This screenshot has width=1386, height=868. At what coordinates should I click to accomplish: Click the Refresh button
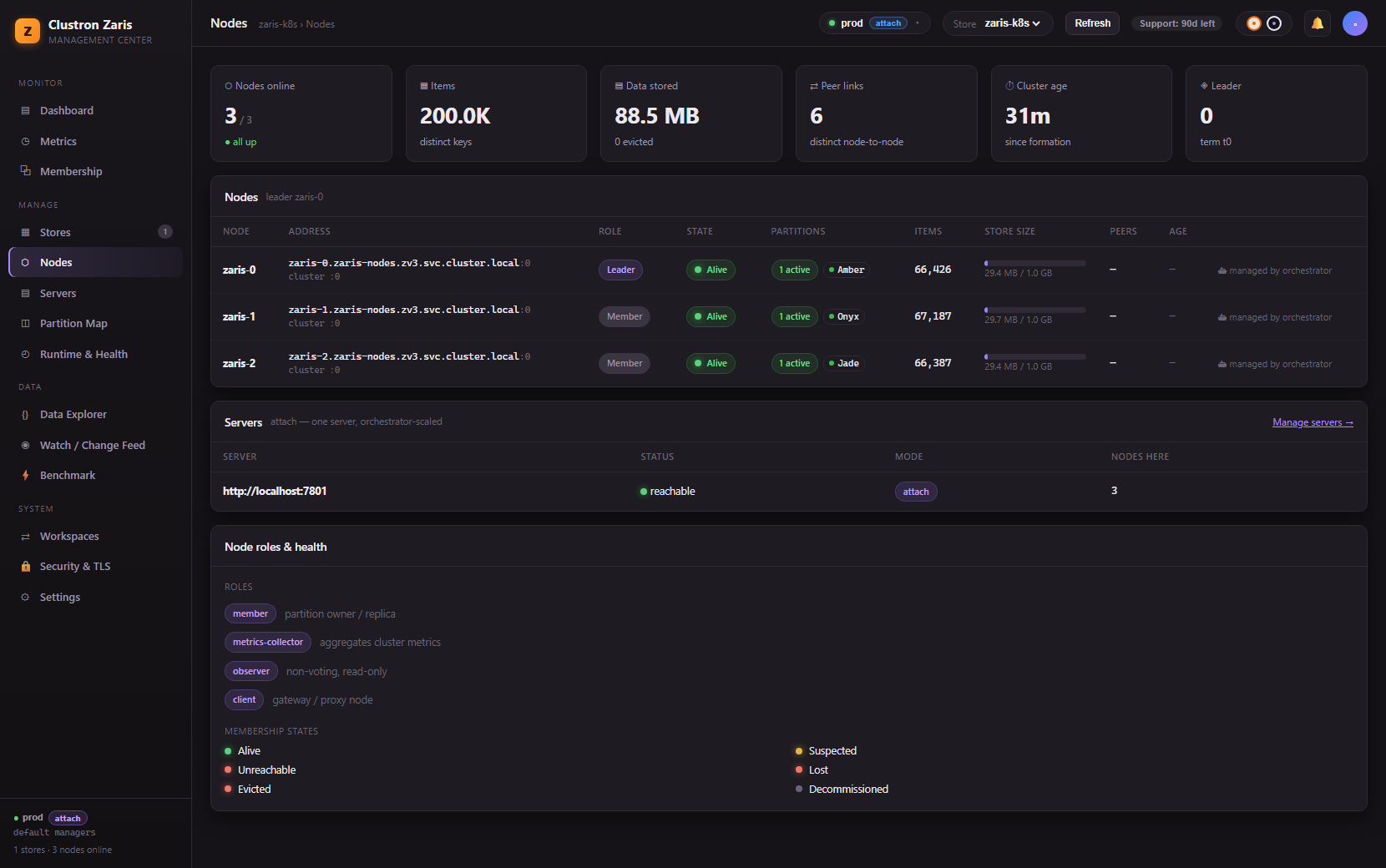tap(1092, 23)
